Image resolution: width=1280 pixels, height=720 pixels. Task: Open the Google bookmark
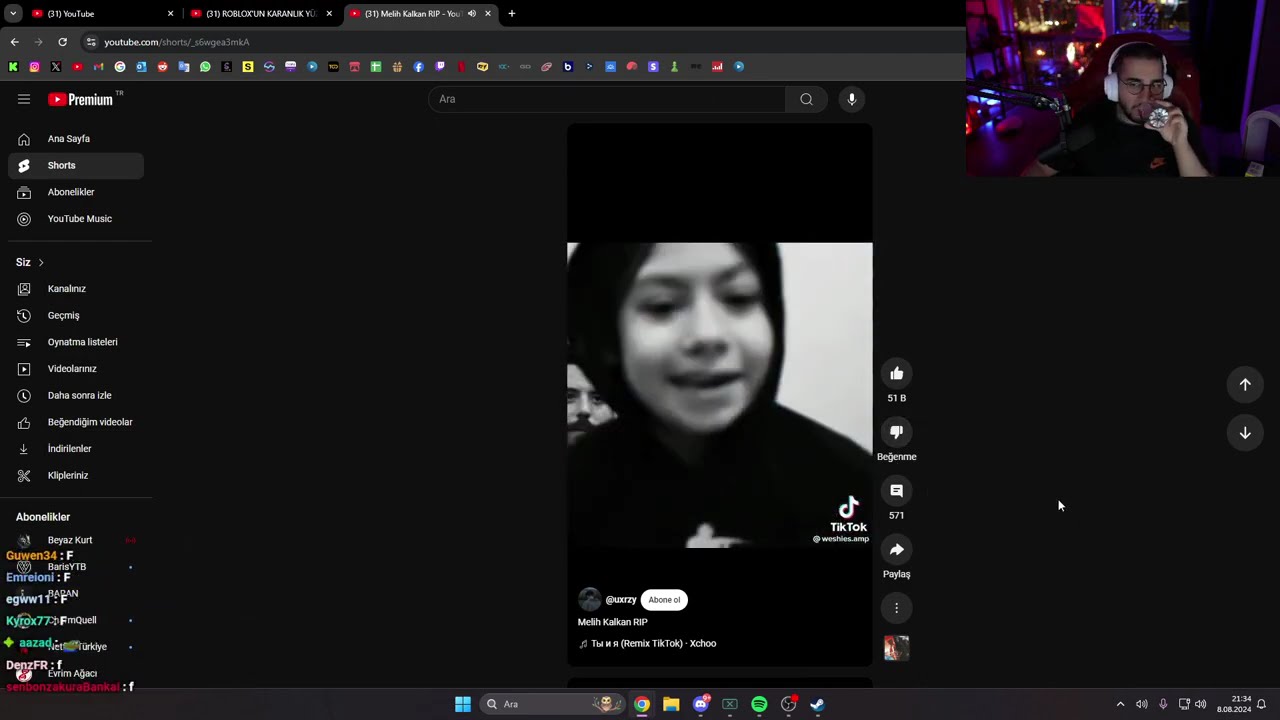click(x=120, y=67)
